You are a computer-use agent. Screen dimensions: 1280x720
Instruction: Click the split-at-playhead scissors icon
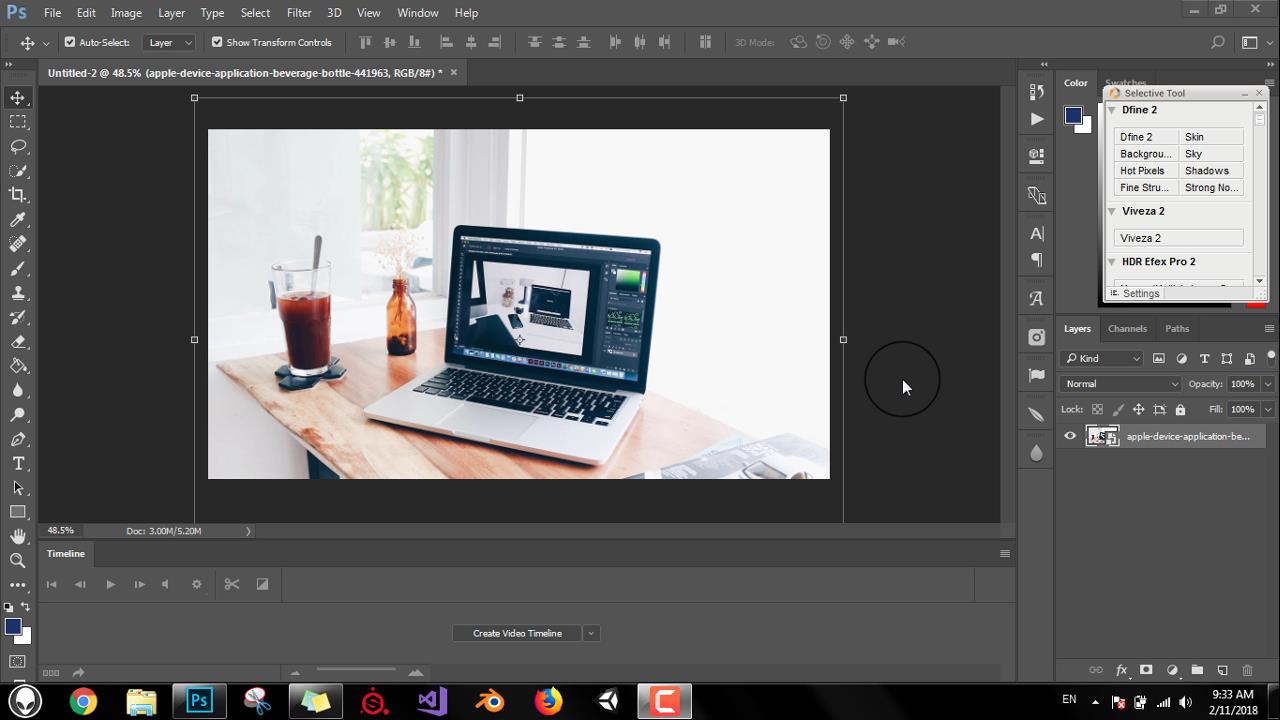pos(232,584)
